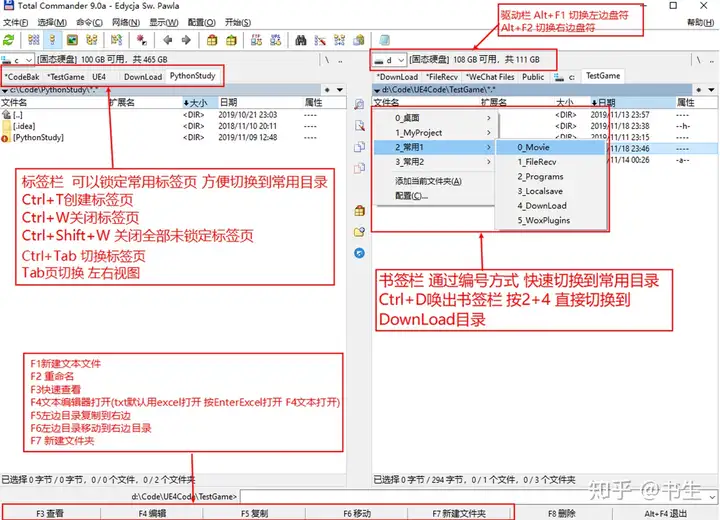The height and width of the screenshot is (520, 720).
Task: Switch to the Public tab in right panel
Action: coord(533,77)
